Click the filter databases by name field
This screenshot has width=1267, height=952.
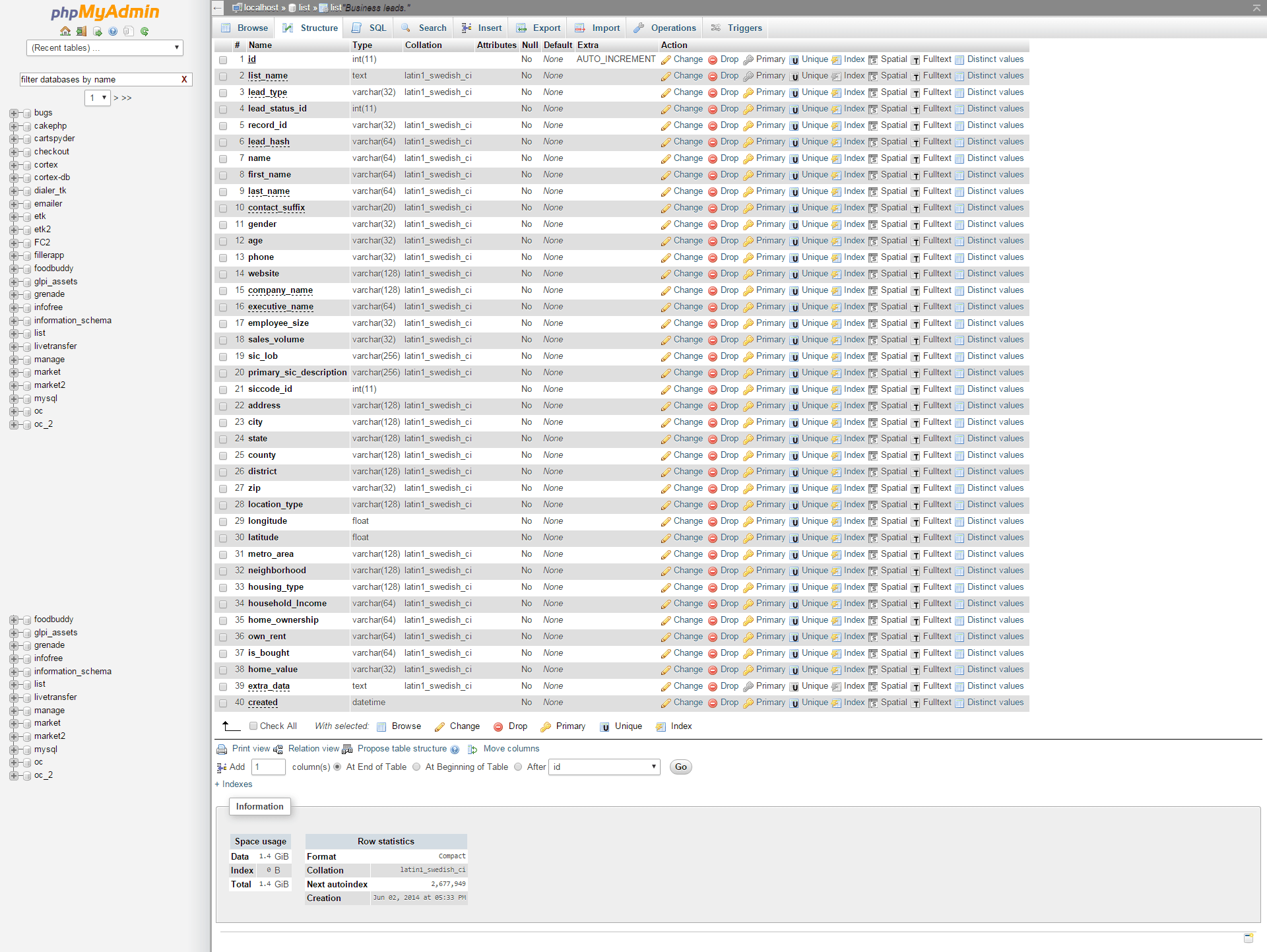click(x=99, y=79)
